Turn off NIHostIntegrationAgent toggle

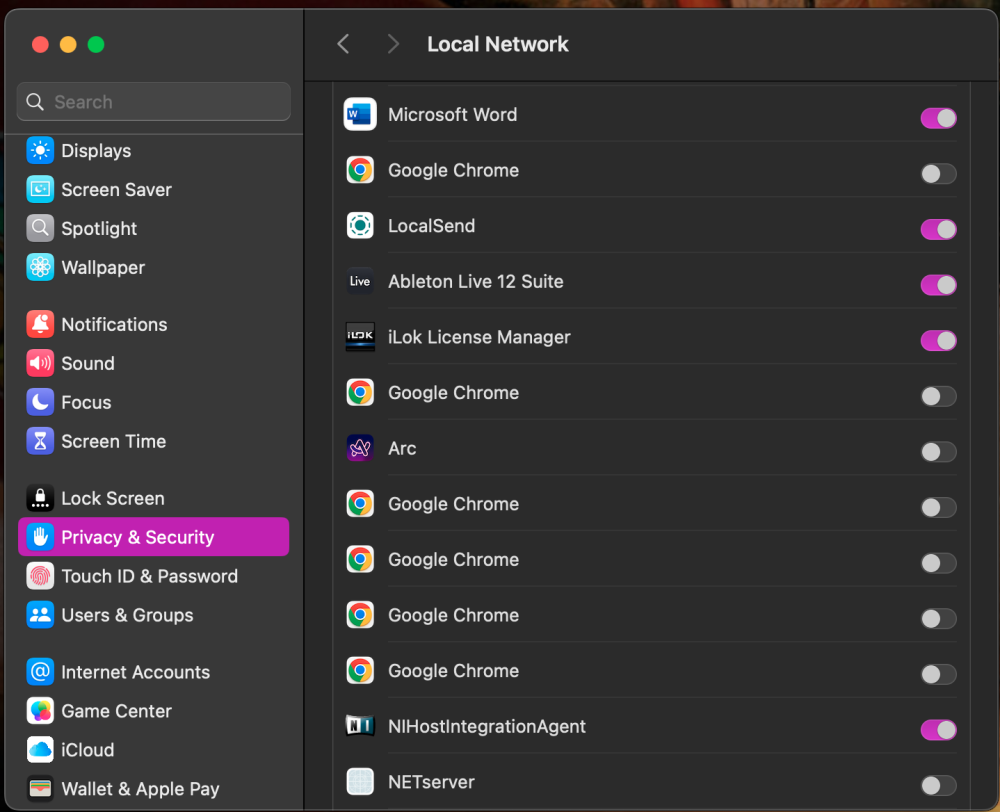point(938,729)
